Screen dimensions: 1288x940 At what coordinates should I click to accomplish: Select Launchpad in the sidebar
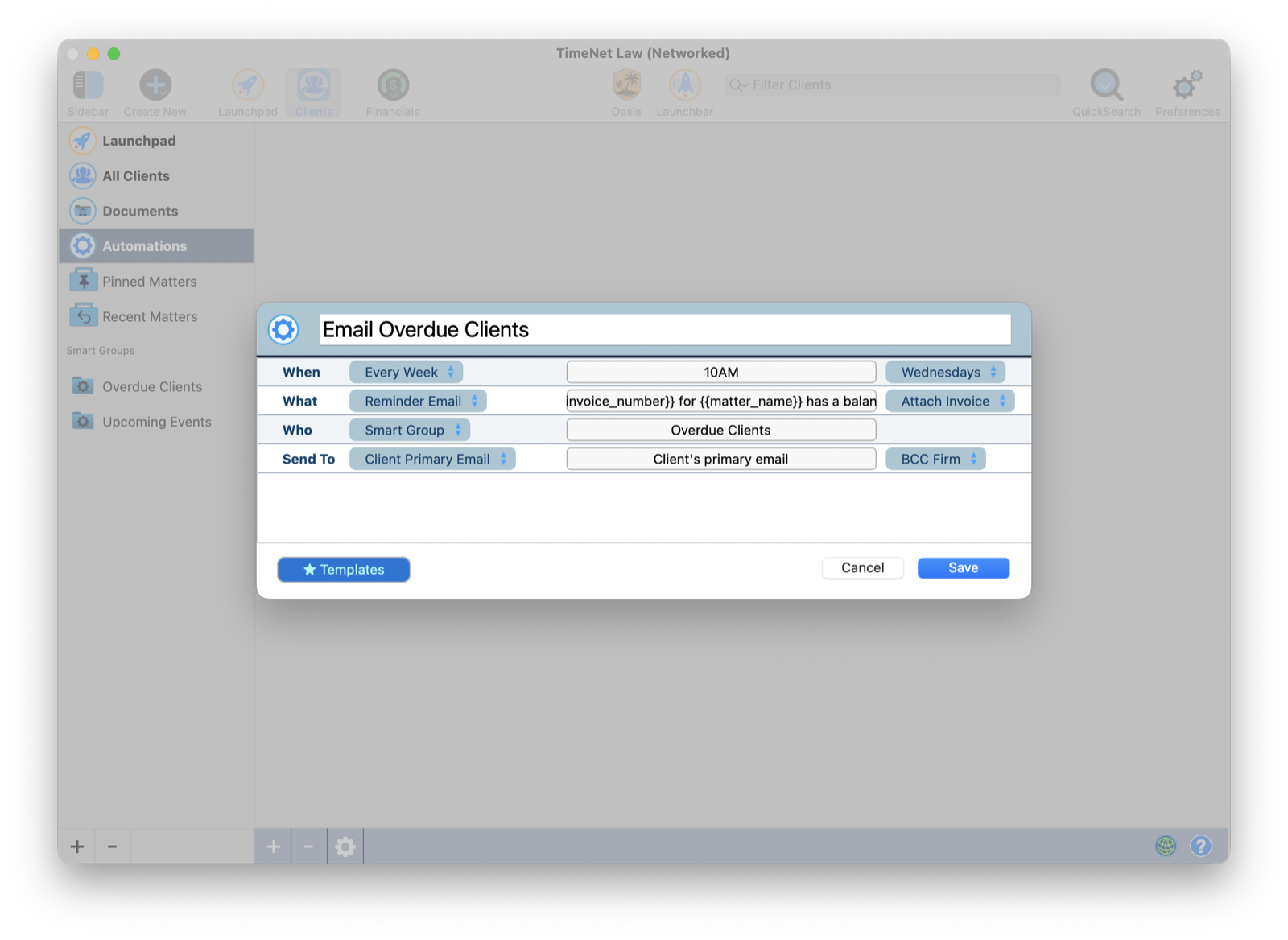tap(156, 141)
